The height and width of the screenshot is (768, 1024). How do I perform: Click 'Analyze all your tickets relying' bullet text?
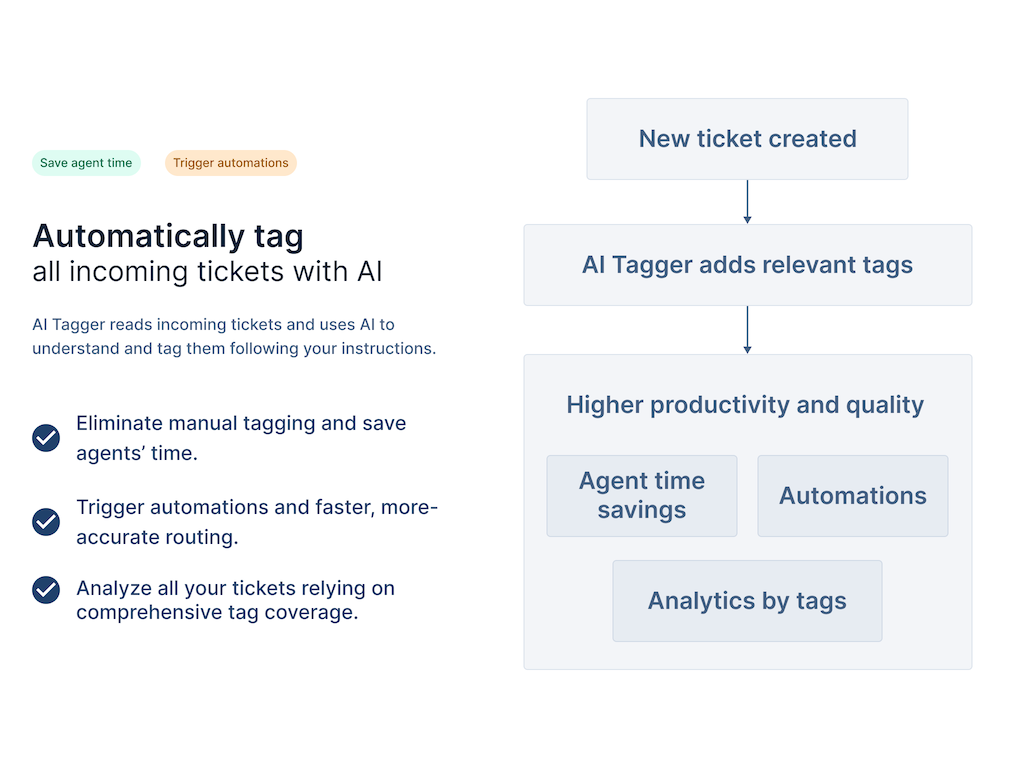[x=235, y=588]
